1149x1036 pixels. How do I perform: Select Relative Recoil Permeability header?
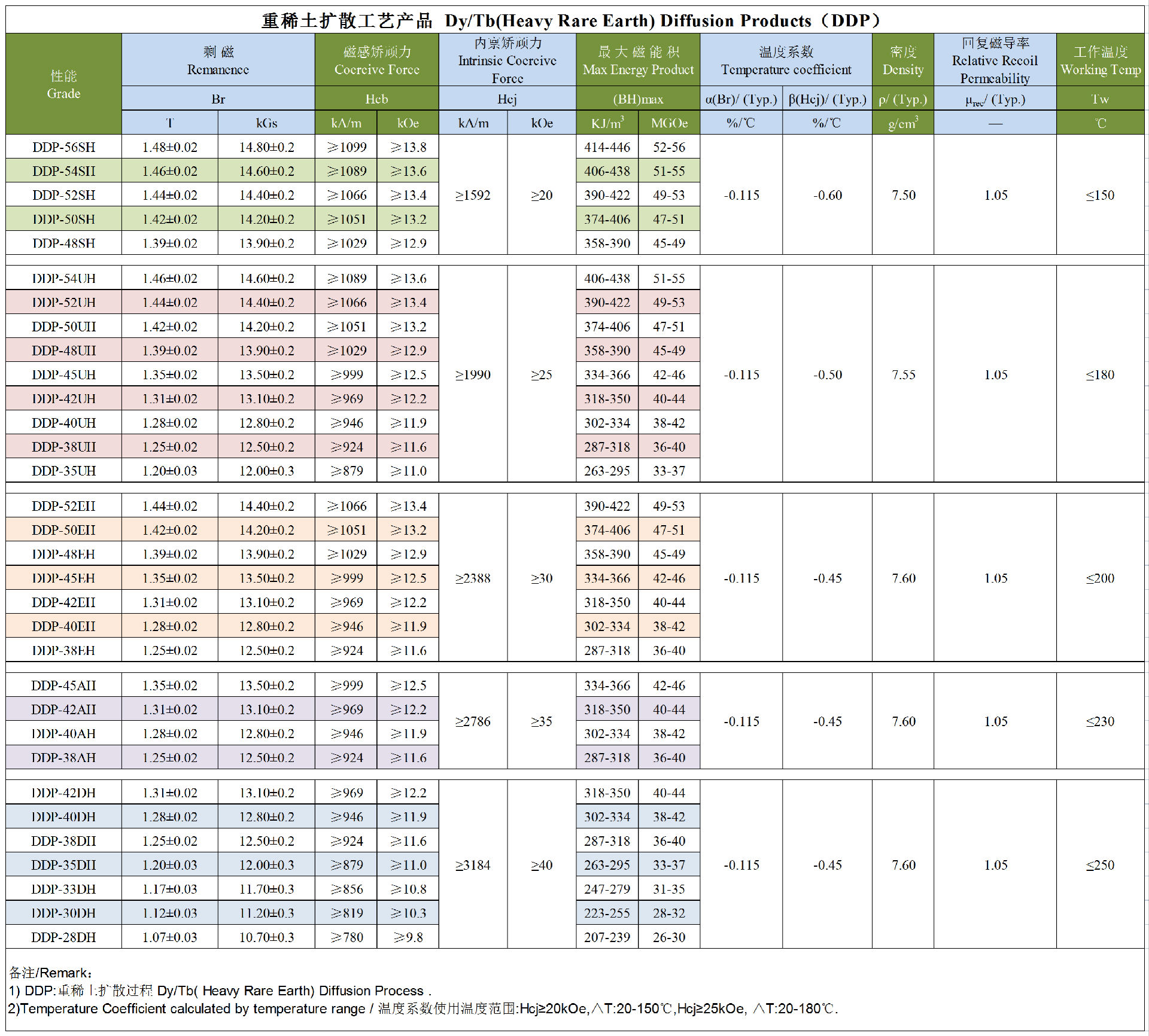(995, 60)
